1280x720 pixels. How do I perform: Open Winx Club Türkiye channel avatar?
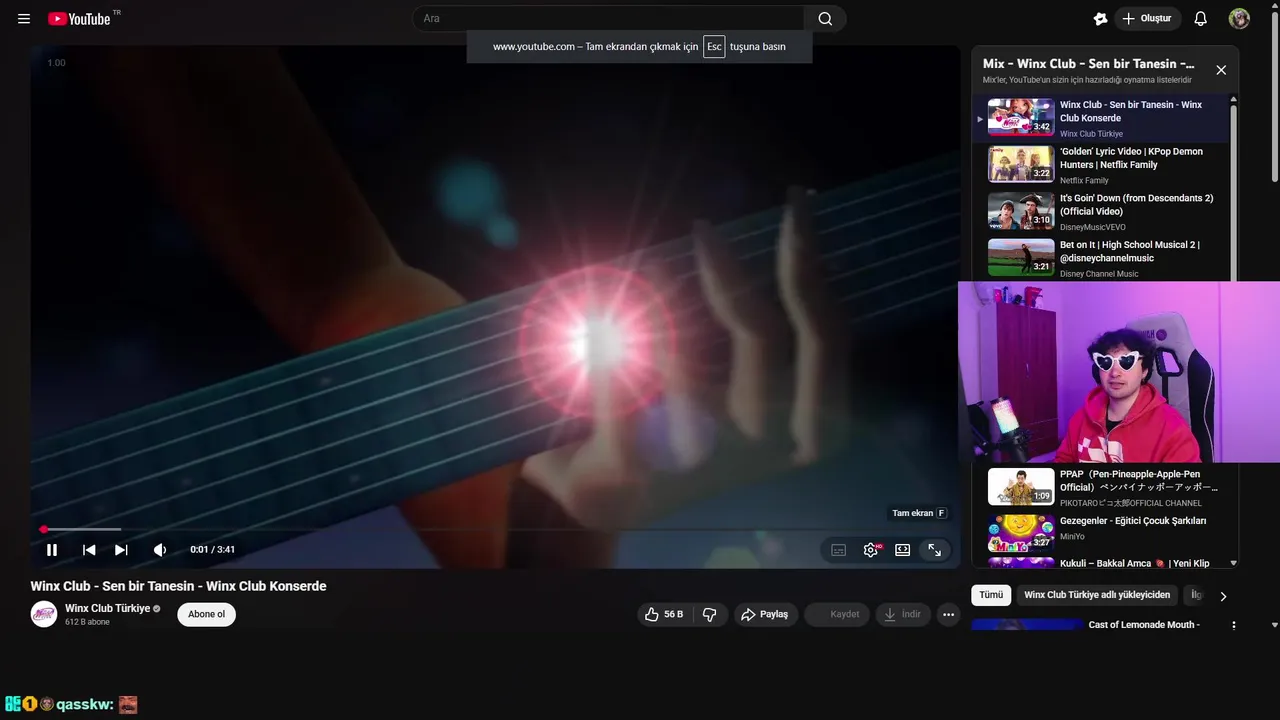point(44,614)
